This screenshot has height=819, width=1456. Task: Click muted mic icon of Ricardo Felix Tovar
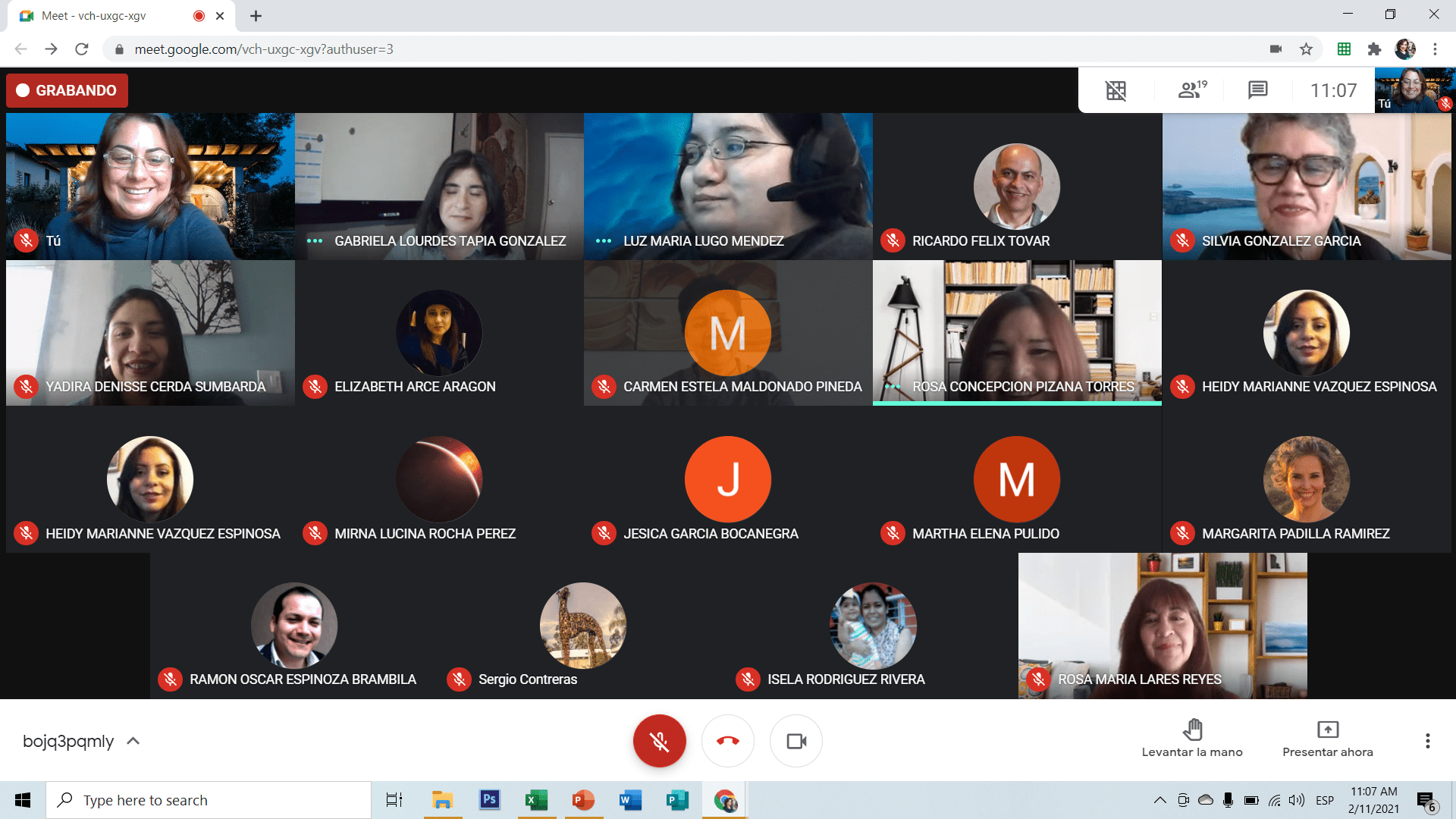pyautogui.click(x=893, y=240)
